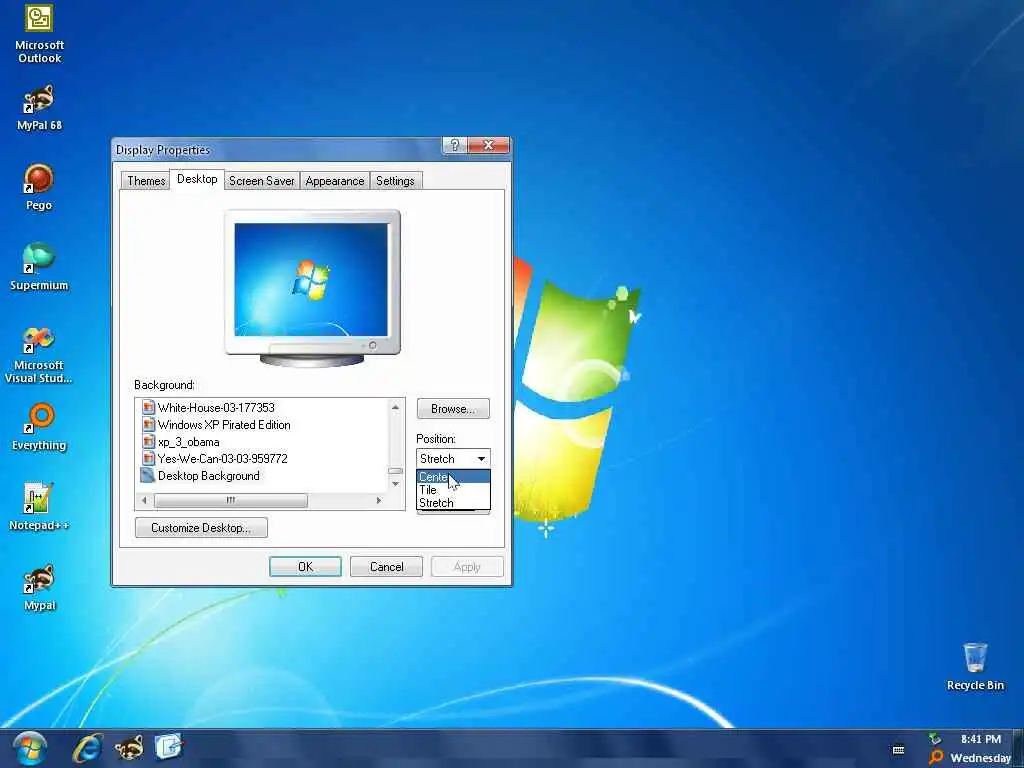Click the horizontal scrollbar left arrow
The width and height of the screenshot is (1024, 768).
[144, 500]
